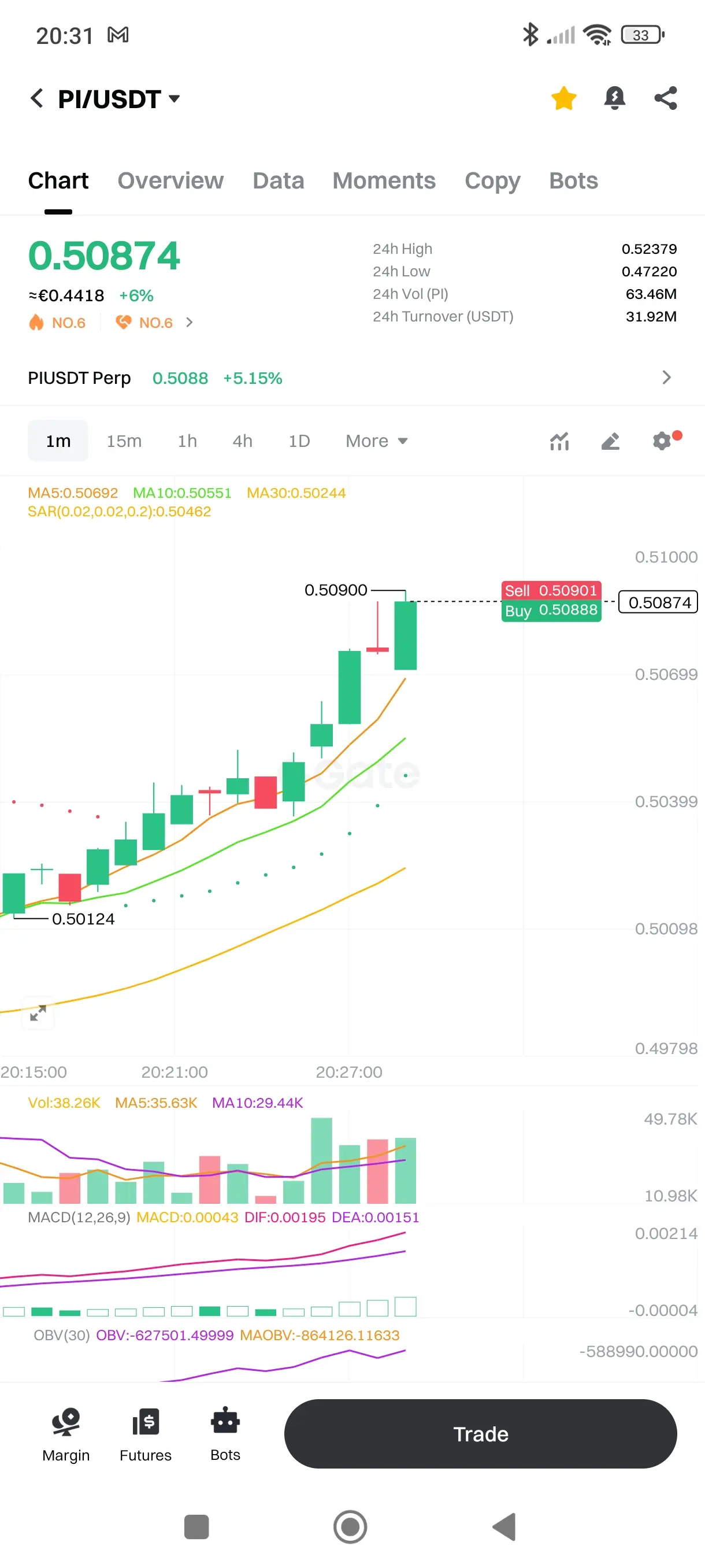Viewport: 705px width, 1568px height.
Task: Select the 15m timeframe
Action: coord(124,441)
